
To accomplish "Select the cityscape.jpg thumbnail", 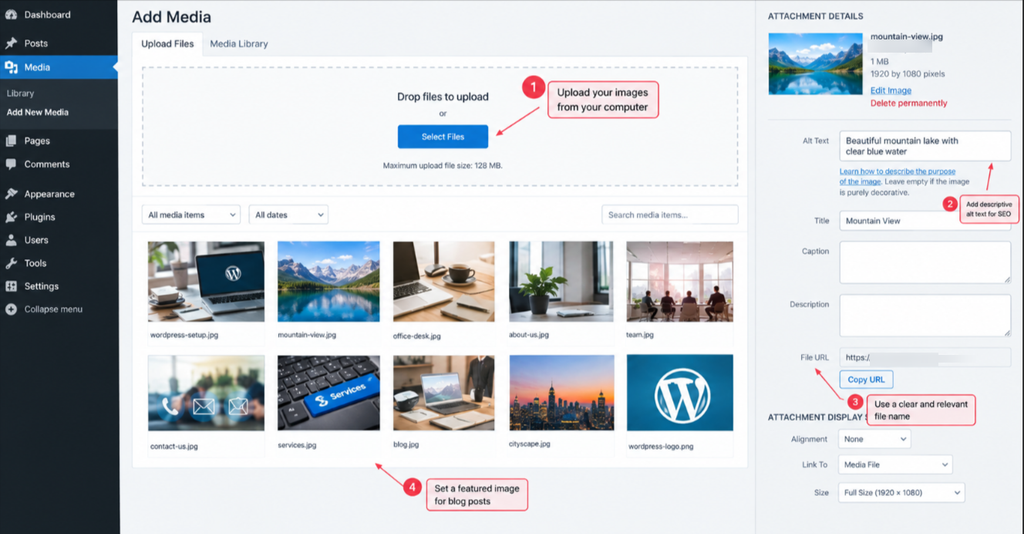I will click(x=562, y=393).
